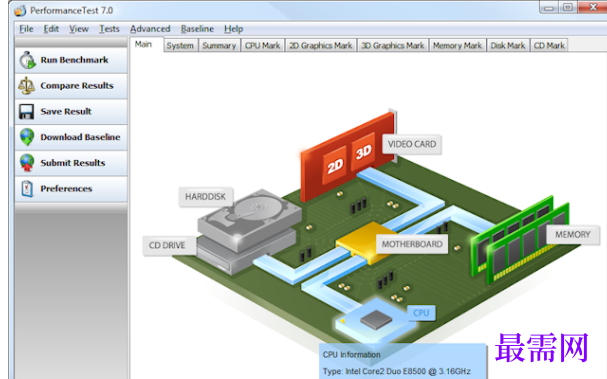Viewport: 607px width, 379px height.
Task: Click the CPU chip graphic
Action: (376, 320)
